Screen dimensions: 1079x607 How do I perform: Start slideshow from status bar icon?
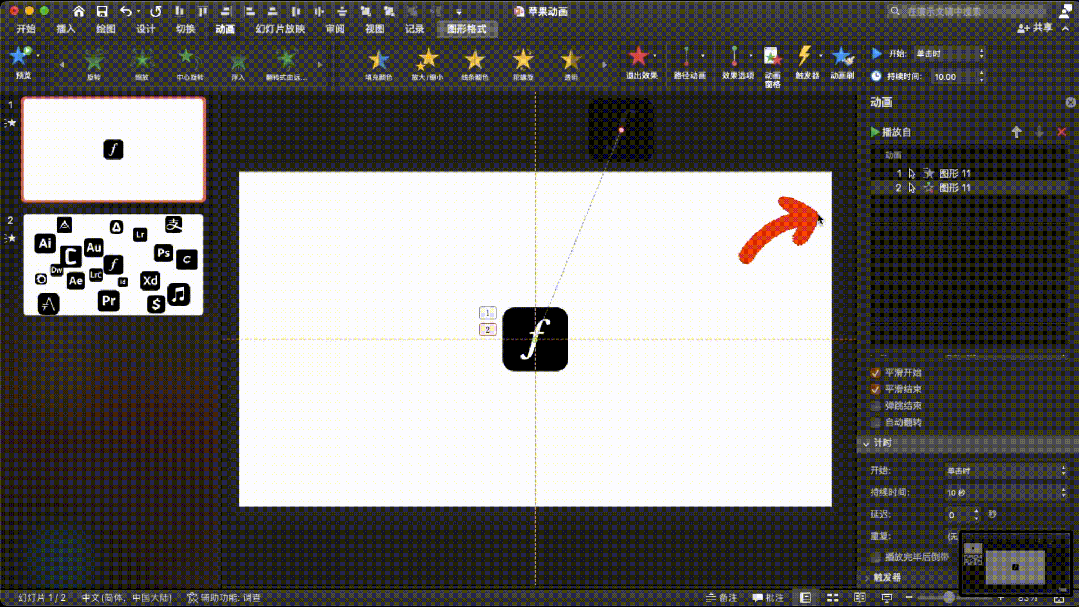886,597
